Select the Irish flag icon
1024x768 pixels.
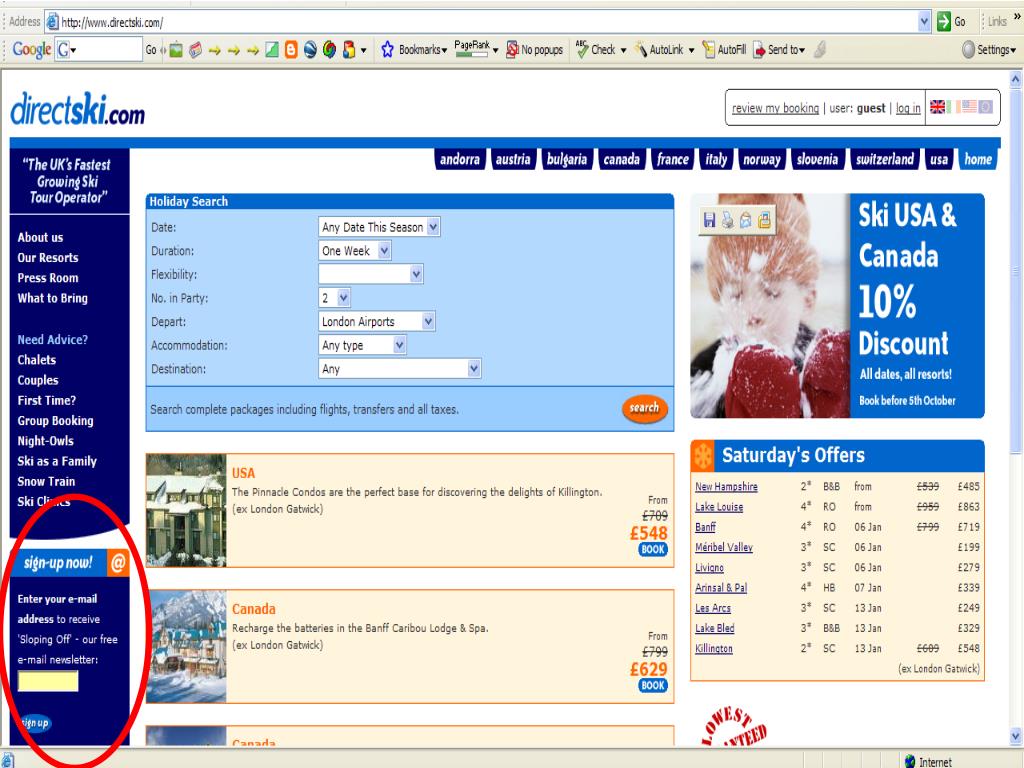953,107
